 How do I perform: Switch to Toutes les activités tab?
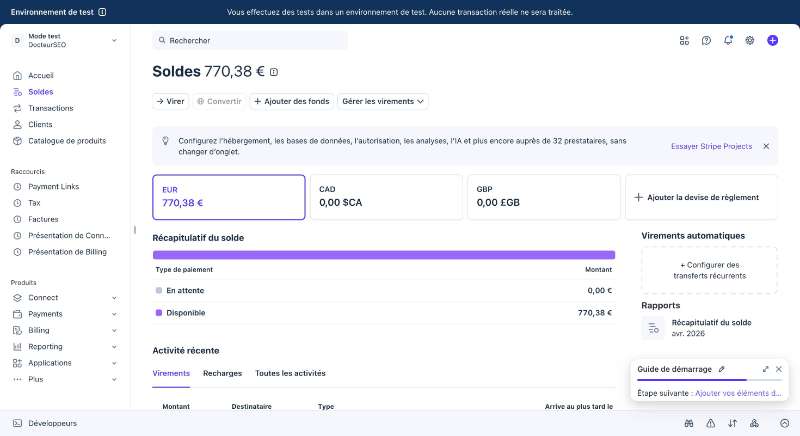(x=290, y=373)
